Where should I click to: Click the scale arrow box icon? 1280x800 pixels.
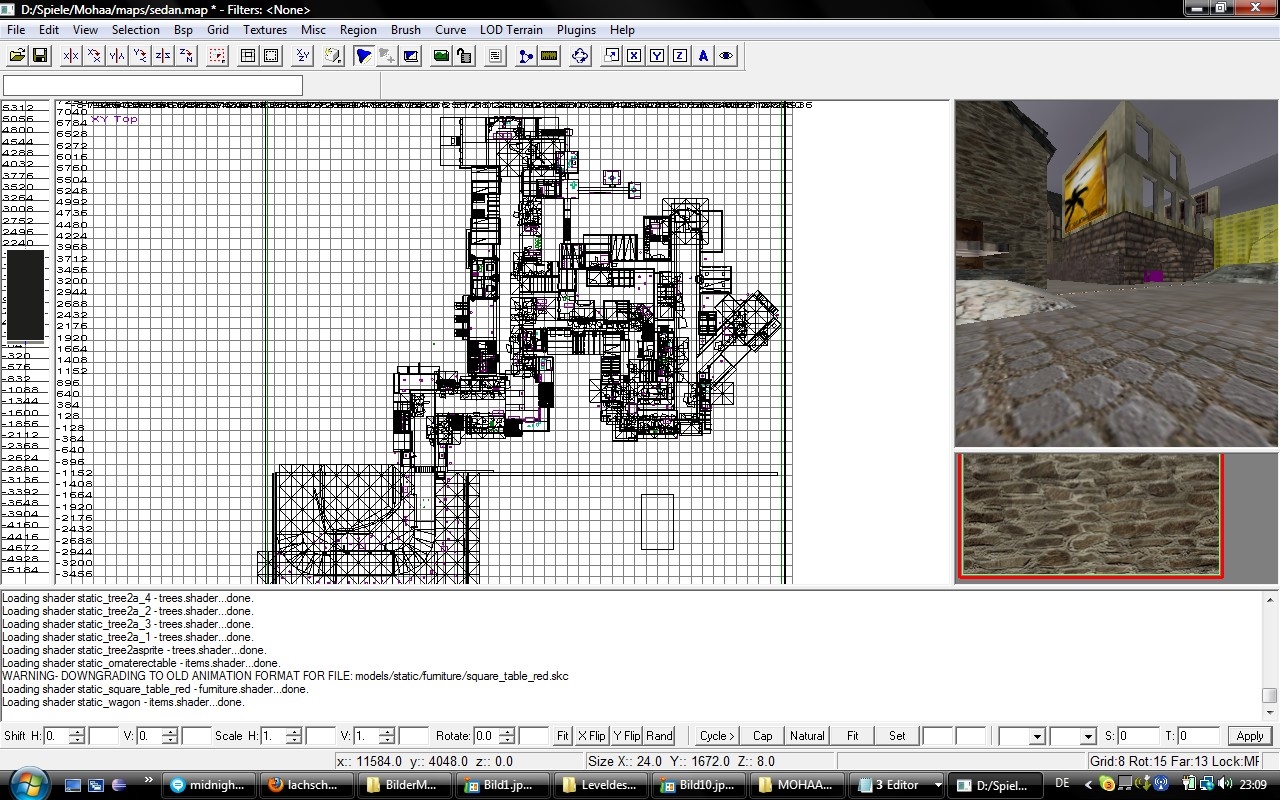[x=611, y=56]
